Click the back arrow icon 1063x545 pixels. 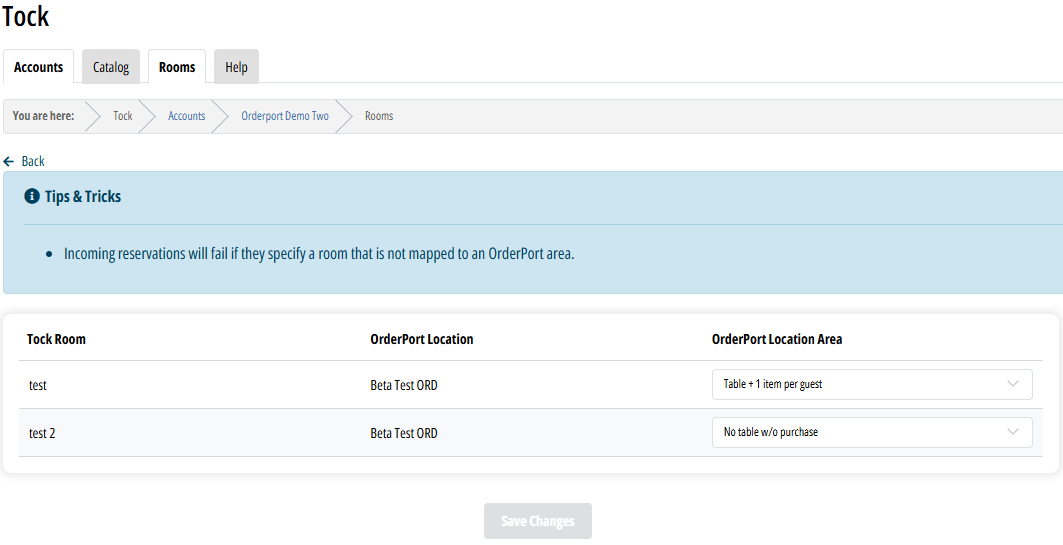[8, 161]
